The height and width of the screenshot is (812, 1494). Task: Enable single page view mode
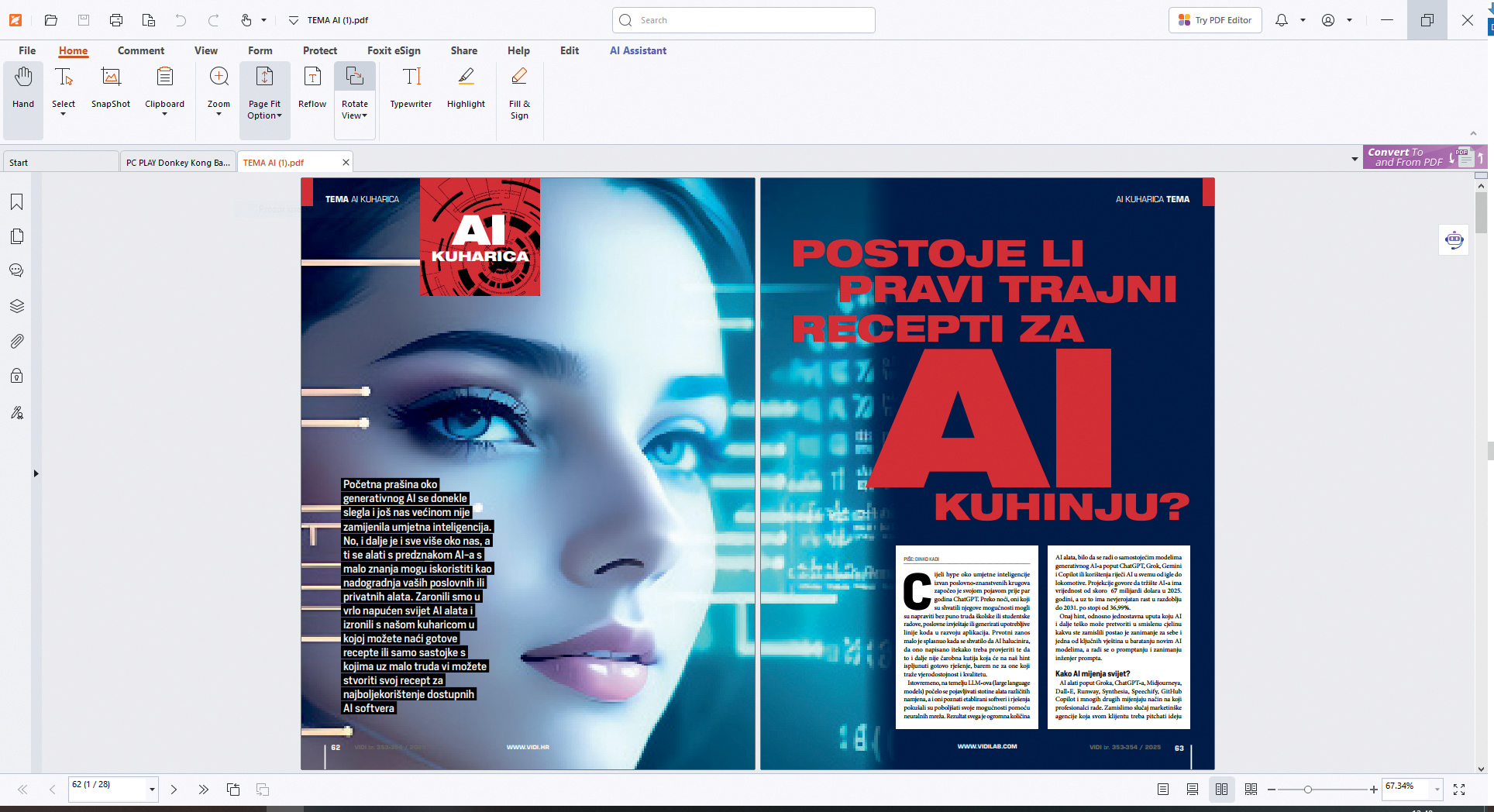[x=1163, y=790]
